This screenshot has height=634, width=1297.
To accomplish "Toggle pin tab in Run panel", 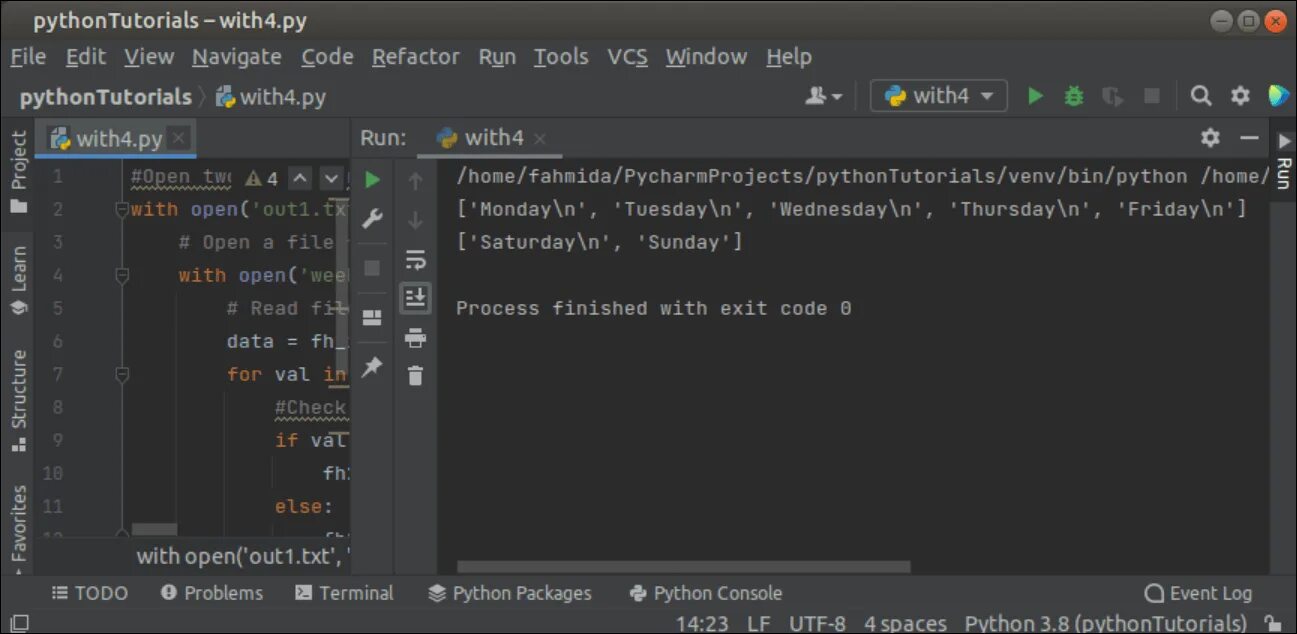I will tap(372, 368).
